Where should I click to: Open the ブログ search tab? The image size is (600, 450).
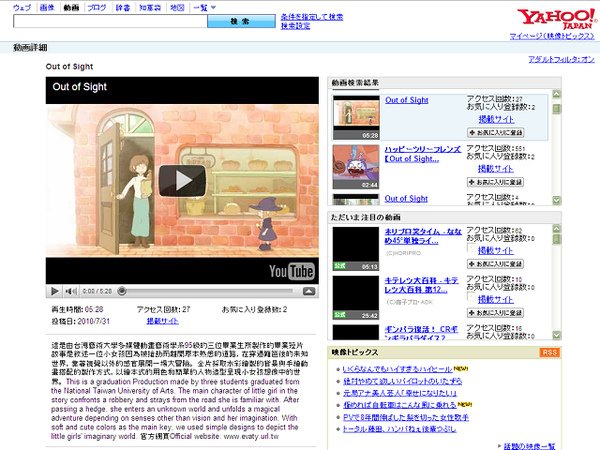tap(96, 7)
